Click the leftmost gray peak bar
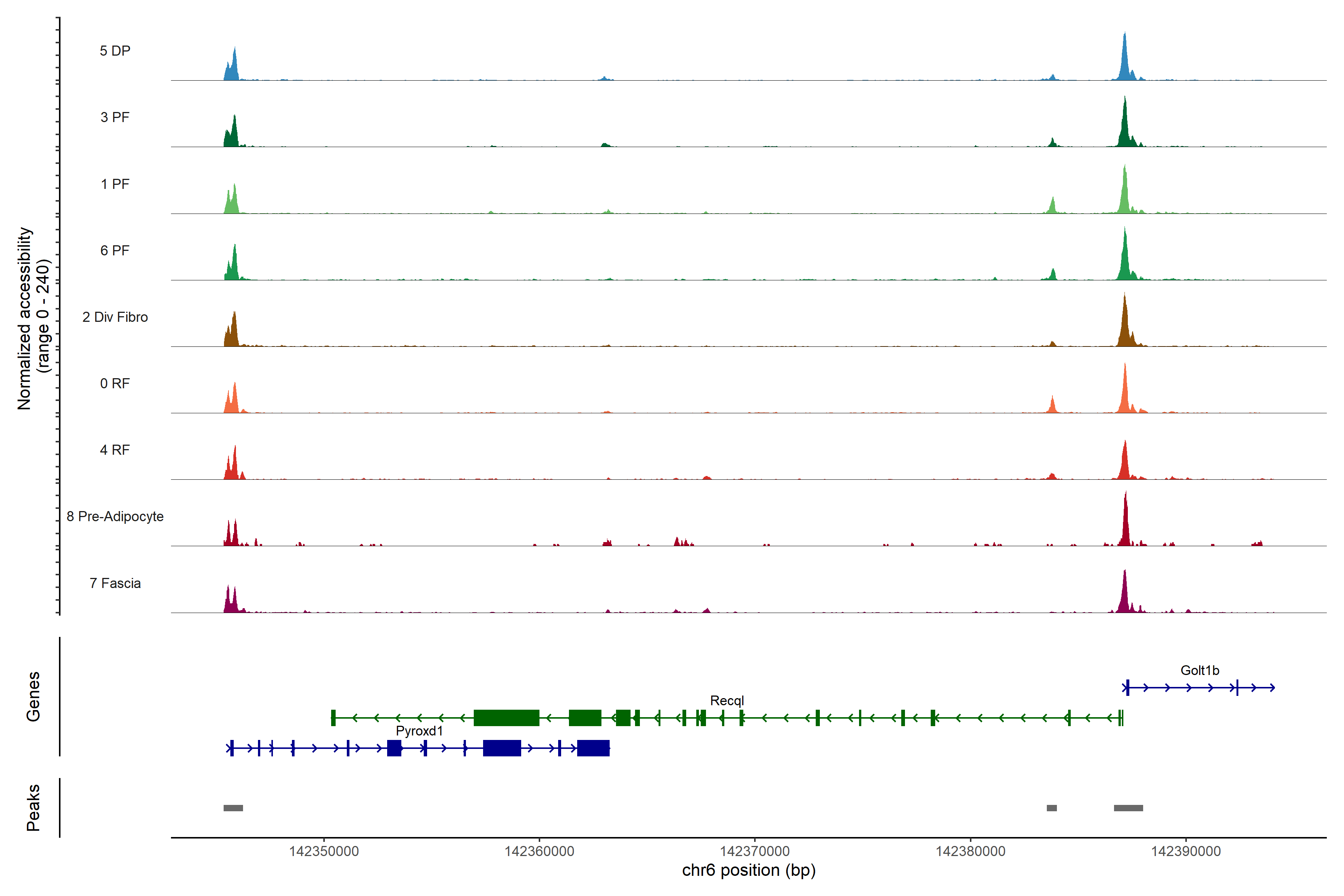This screenshot has height=896, width=1344. click(233, 808)
